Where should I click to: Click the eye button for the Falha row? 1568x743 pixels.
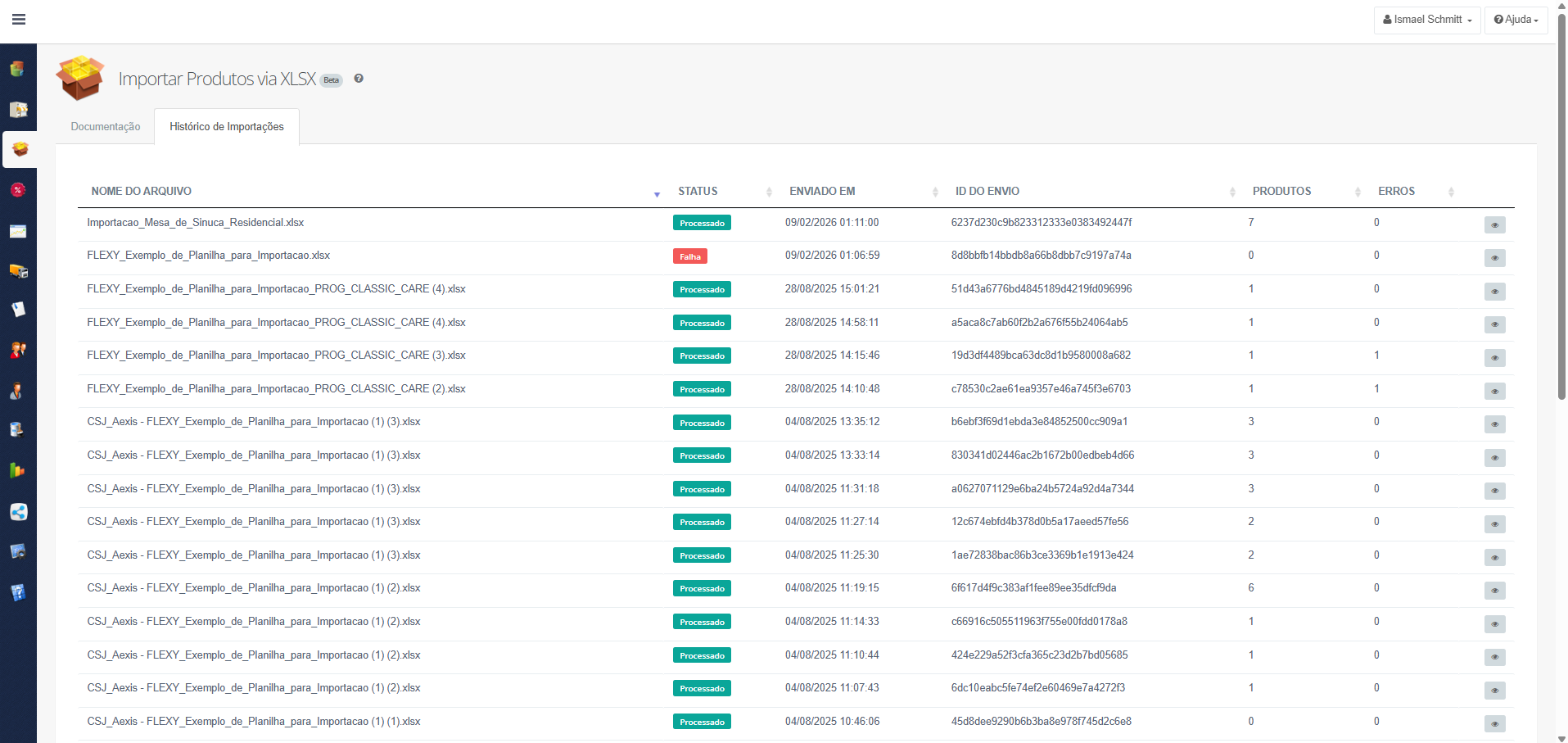pos(1494,258)
